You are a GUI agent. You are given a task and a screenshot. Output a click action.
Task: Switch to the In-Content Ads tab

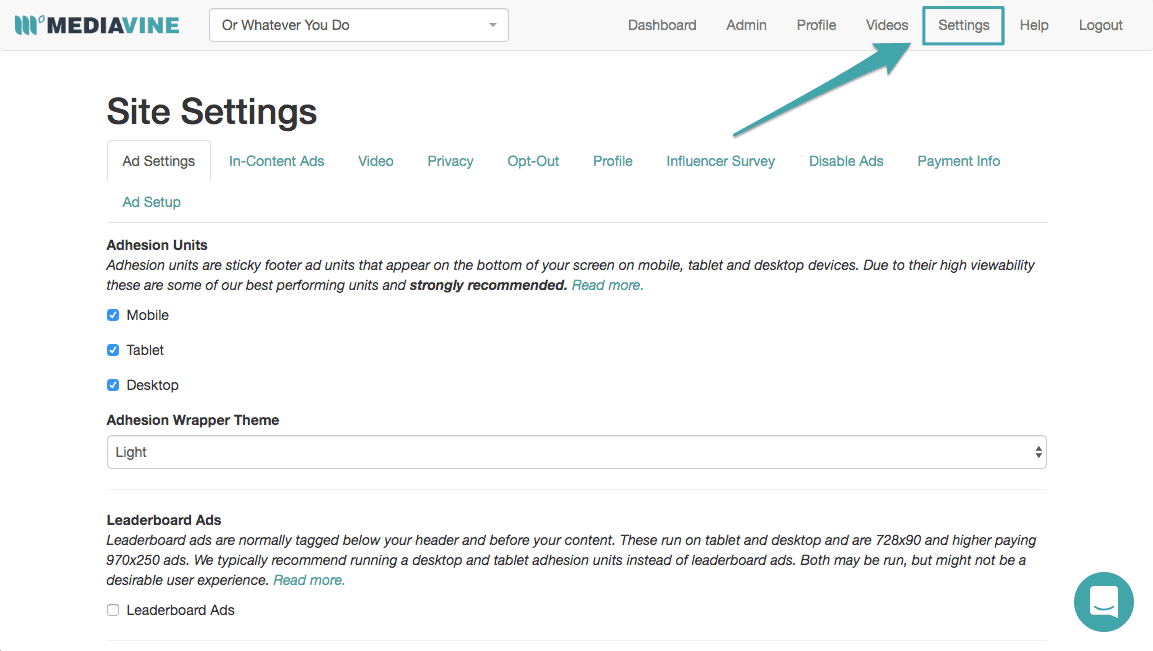(276, 160)
